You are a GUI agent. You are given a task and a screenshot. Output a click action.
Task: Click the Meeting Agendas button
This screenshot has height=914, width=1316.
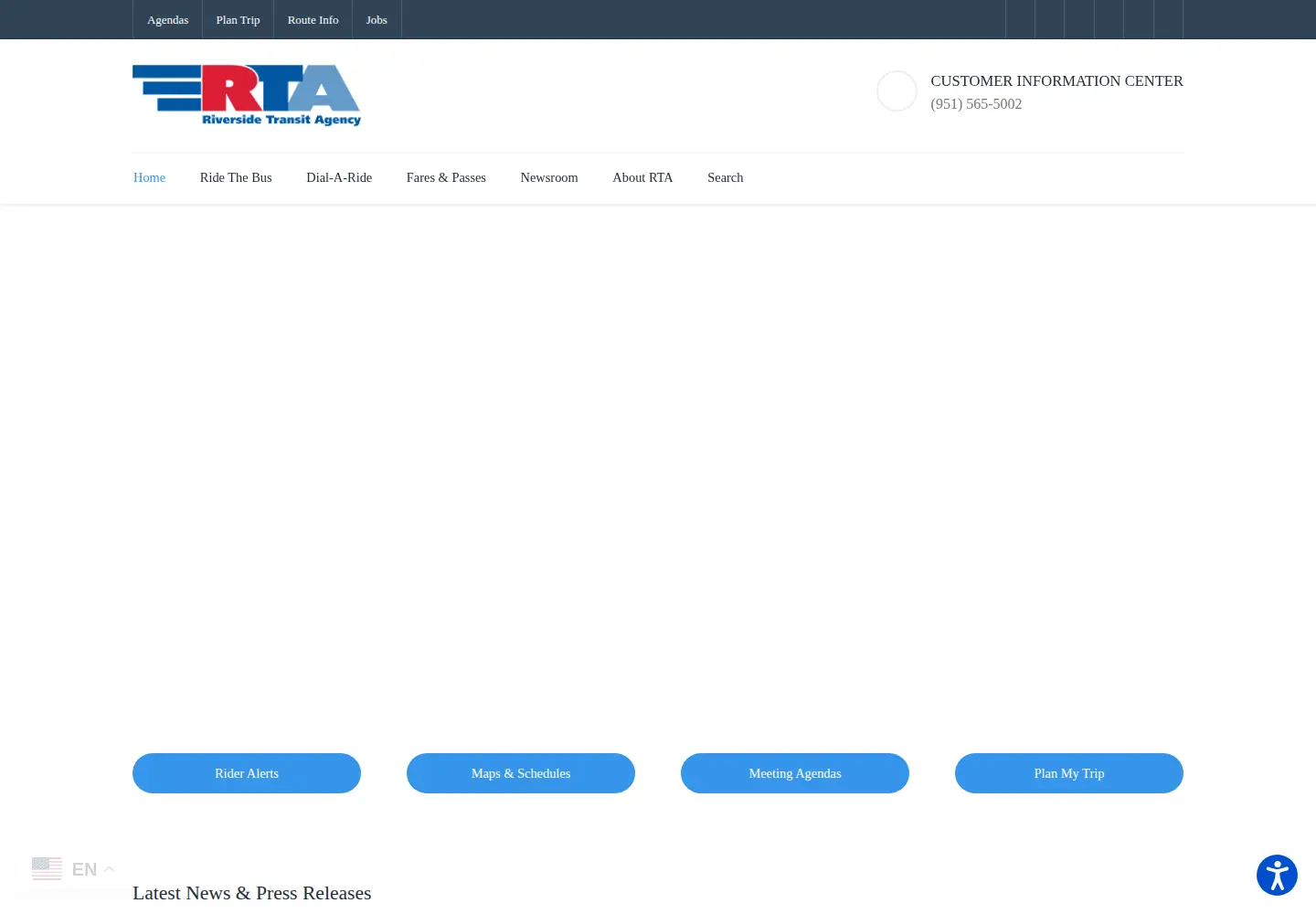tap(795, 773)
